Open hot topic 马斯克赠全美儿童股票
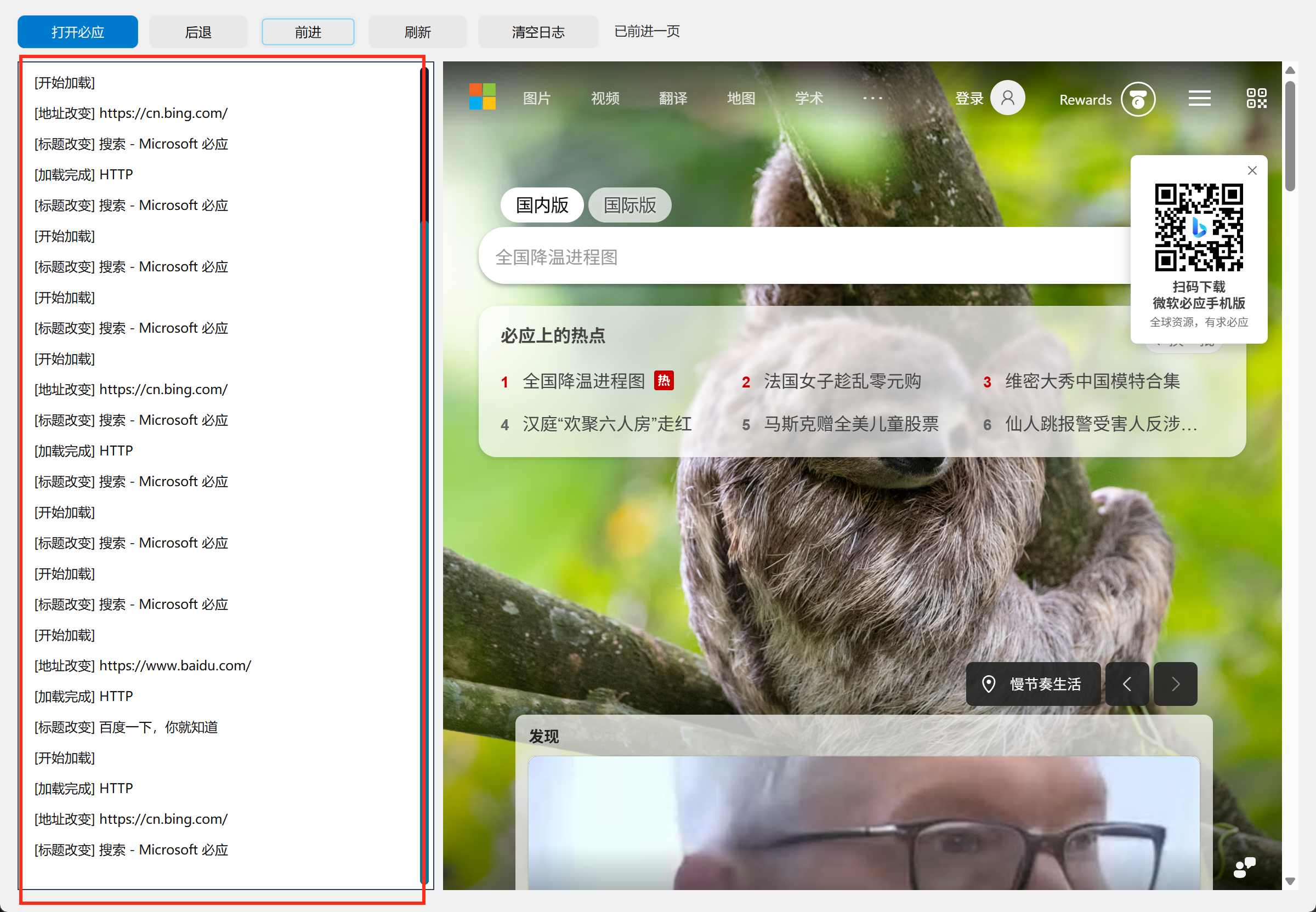Image resolution: width=1316 pixels, height=912 pixels. point(851,424)
